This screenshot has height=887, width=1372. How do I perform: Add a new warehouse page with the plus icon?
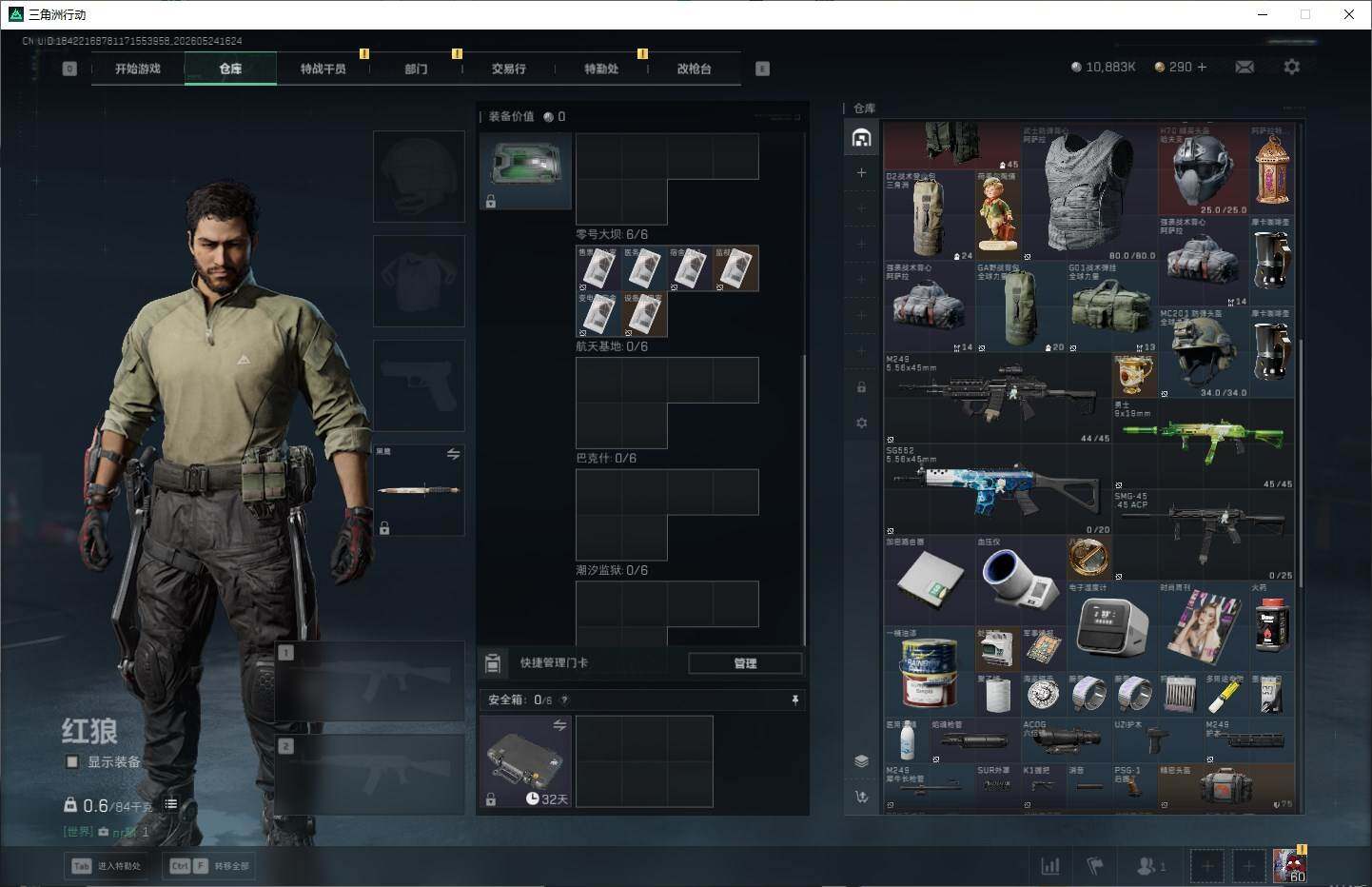tap(861, 172)
